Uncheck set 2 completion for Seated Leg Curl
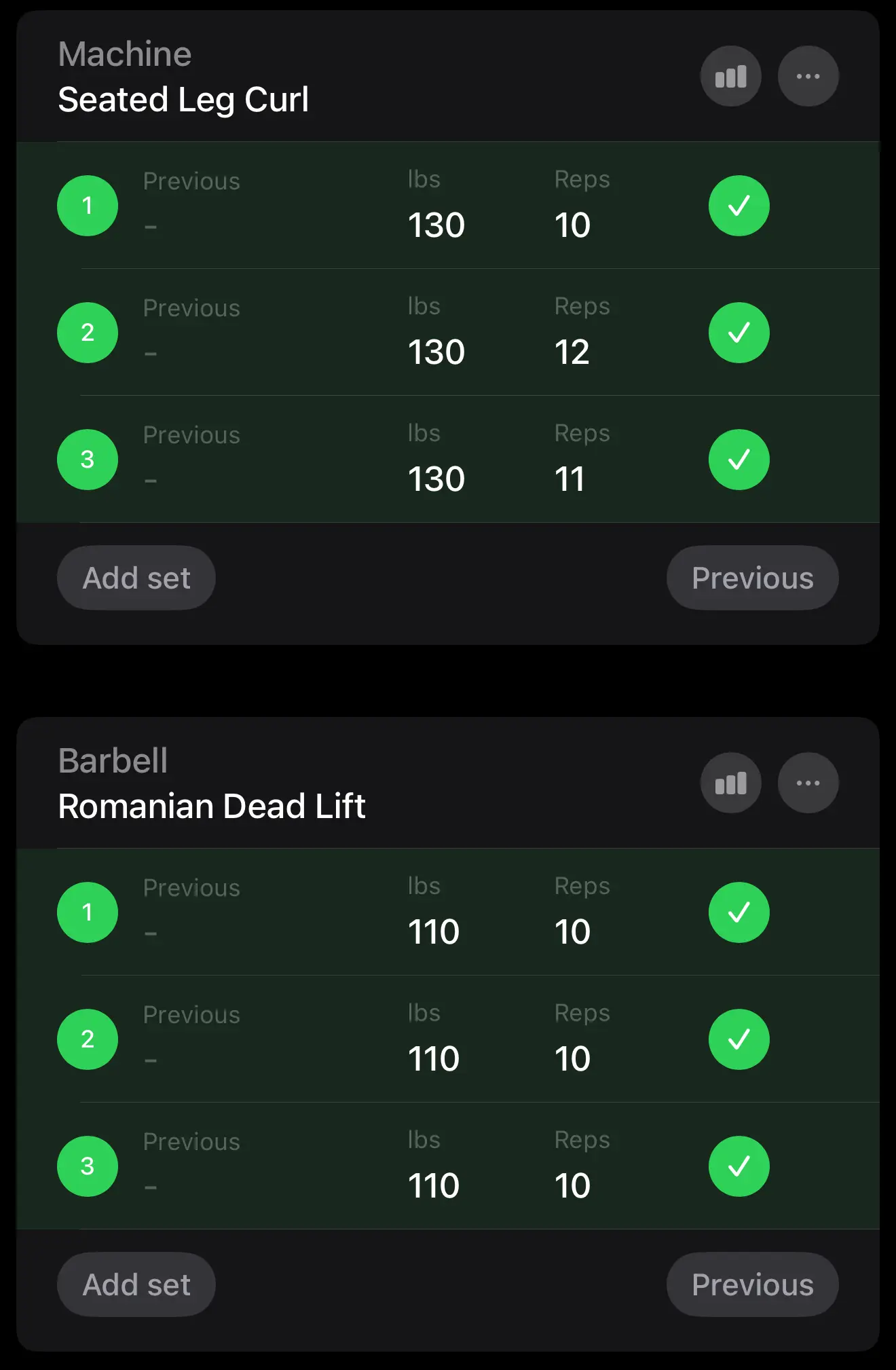The height and width of the screenshot is (1370, 896). (x=739, y=333)
